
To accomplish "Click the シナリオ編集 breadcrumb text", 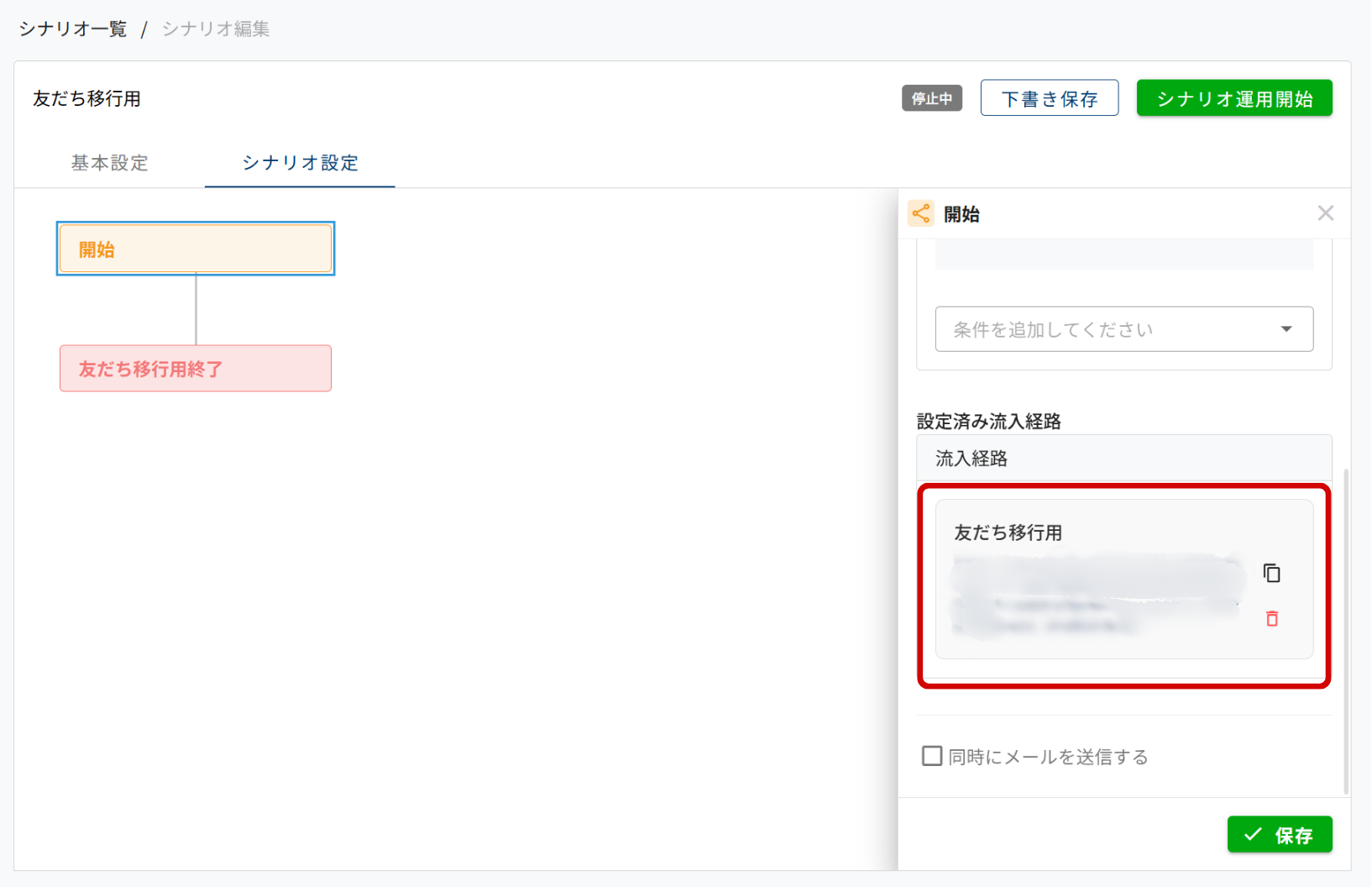I will 216,29.
